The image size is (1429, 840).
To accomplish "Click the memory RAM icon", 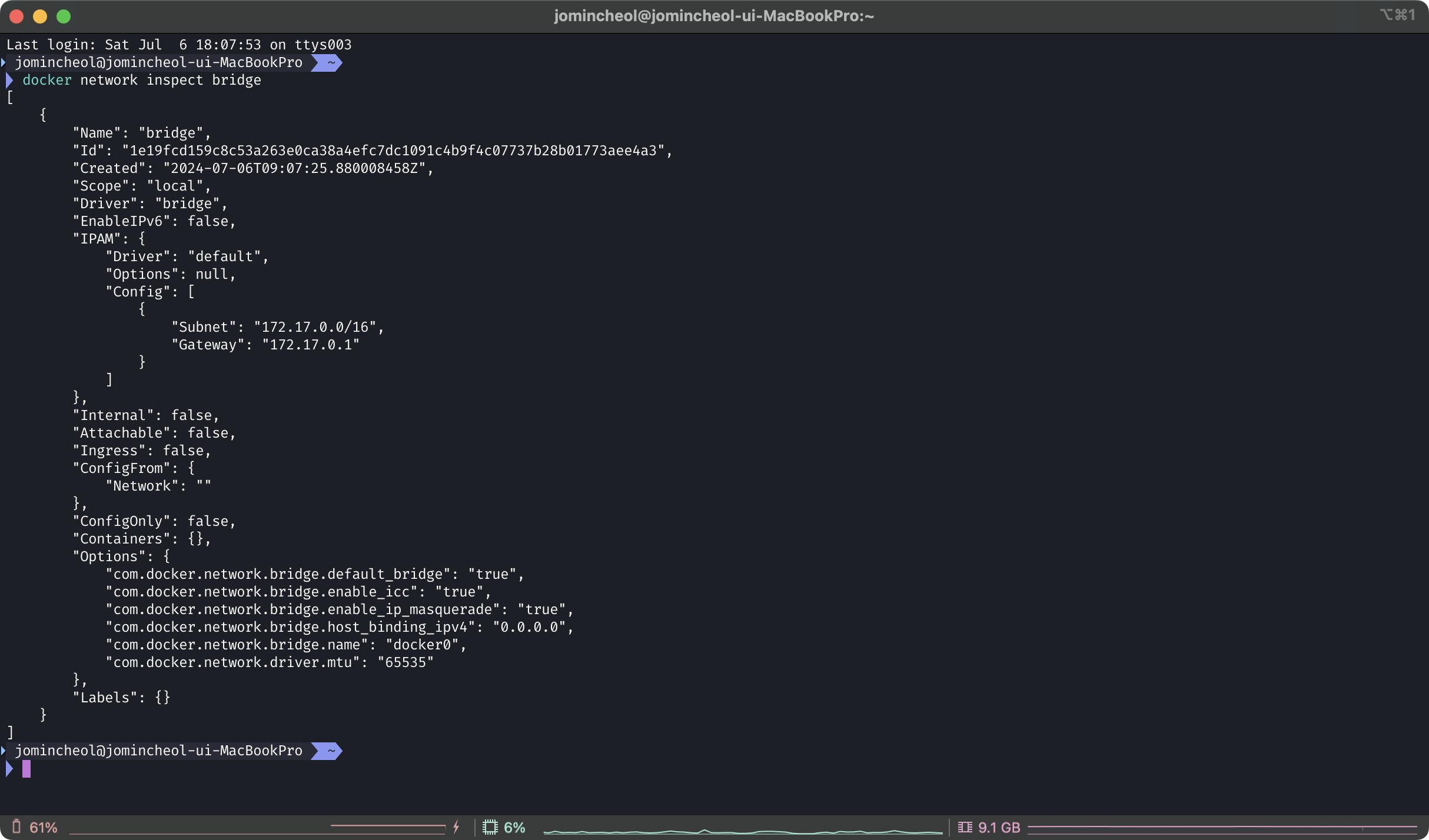I will [x=965, y=827].
